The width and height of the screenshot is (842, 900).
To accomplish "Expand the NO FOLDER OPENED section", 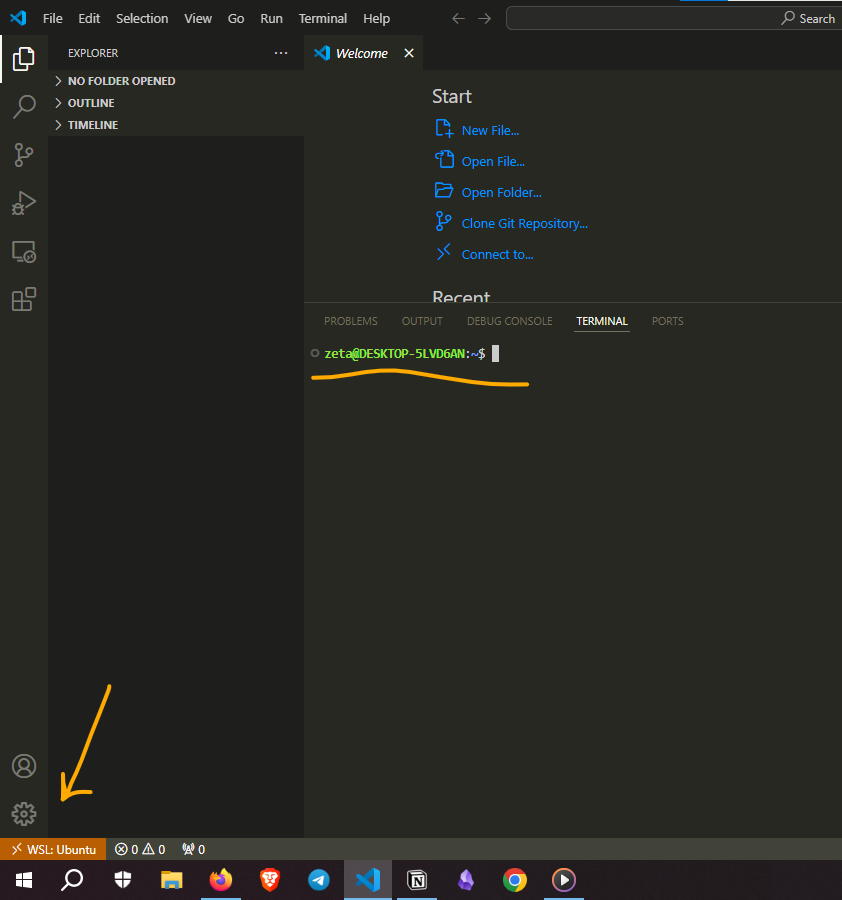I will point(121,81).
